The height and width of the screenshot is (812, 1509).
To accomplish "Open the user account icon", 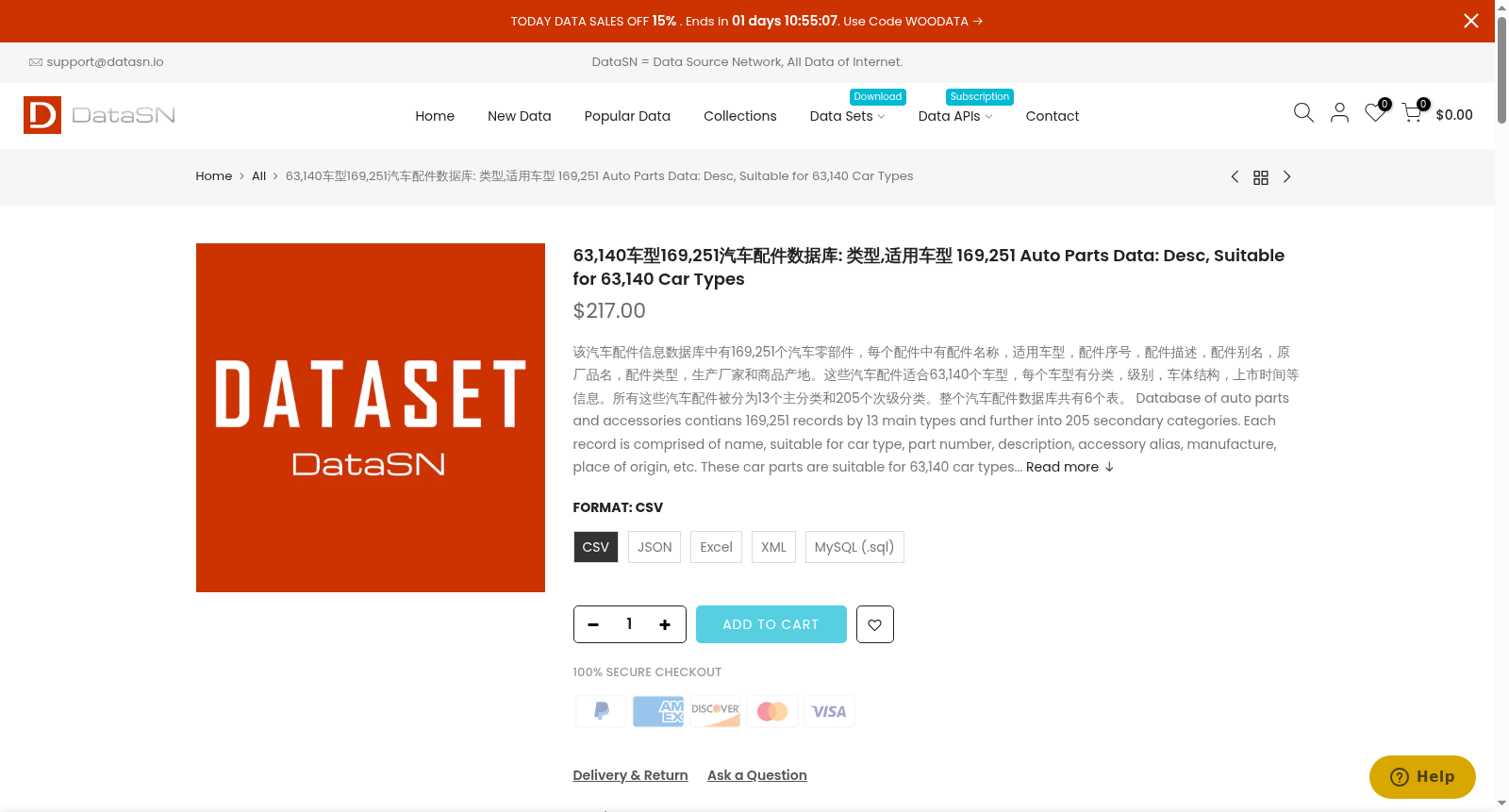I will [x=1339, y=113].
